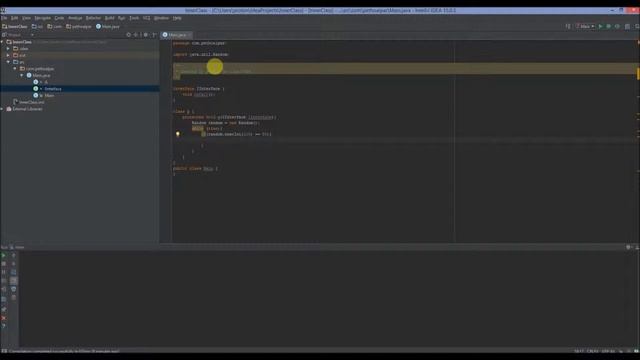Click the Print icon in Run console
The width and height of the screenshot is (640, 360).
(x=13, y=289)
